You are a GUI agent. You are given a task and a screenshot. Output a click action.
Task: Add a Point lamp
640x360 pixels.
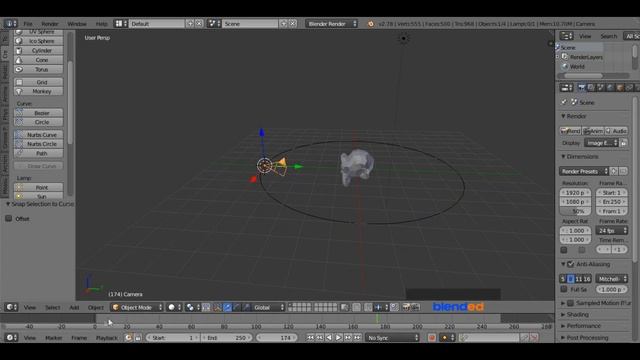pos(38,187)
